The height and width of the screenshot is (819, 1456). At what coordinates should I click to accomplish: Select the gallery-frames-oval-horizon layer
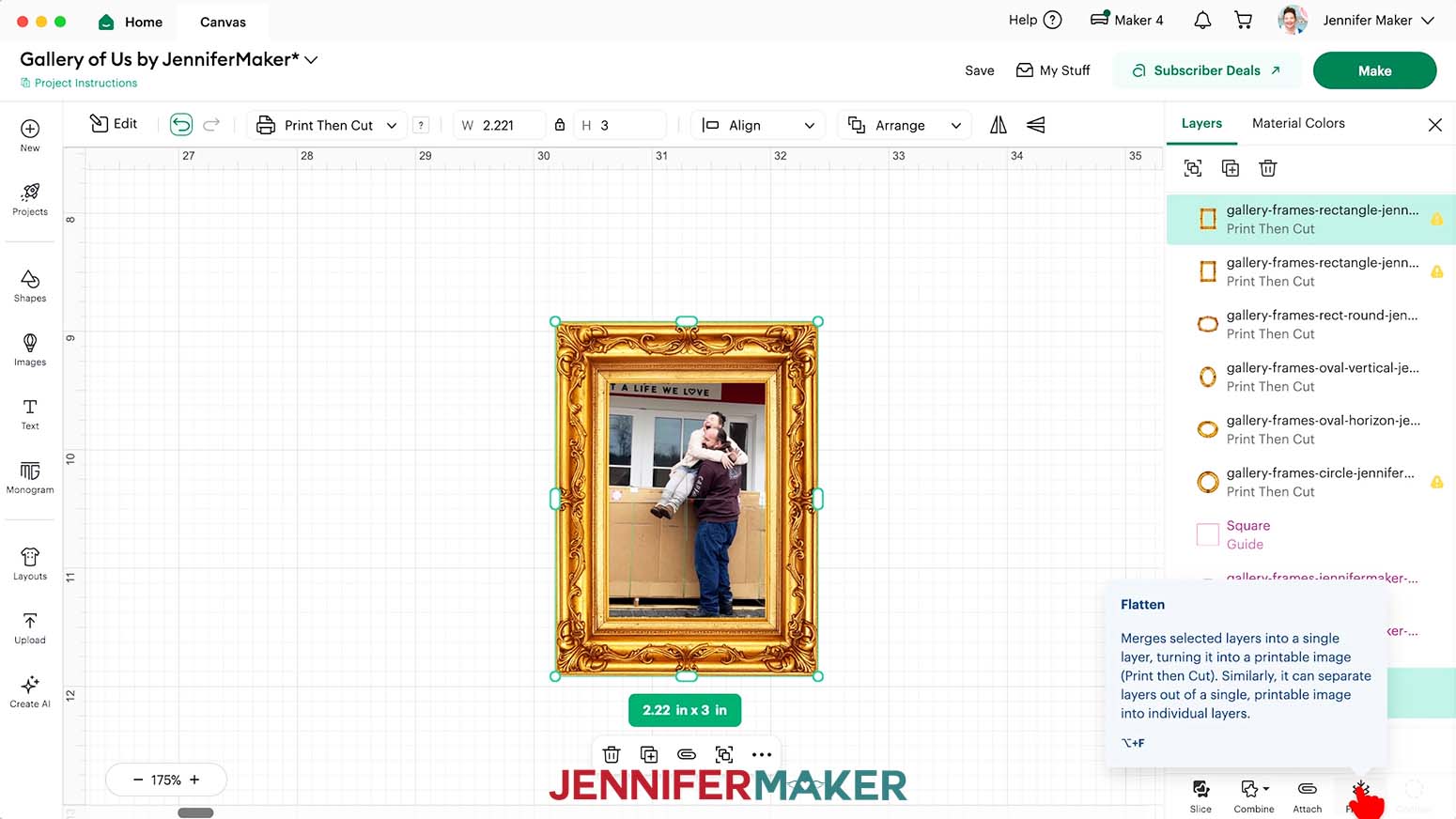coord(1310,429)
